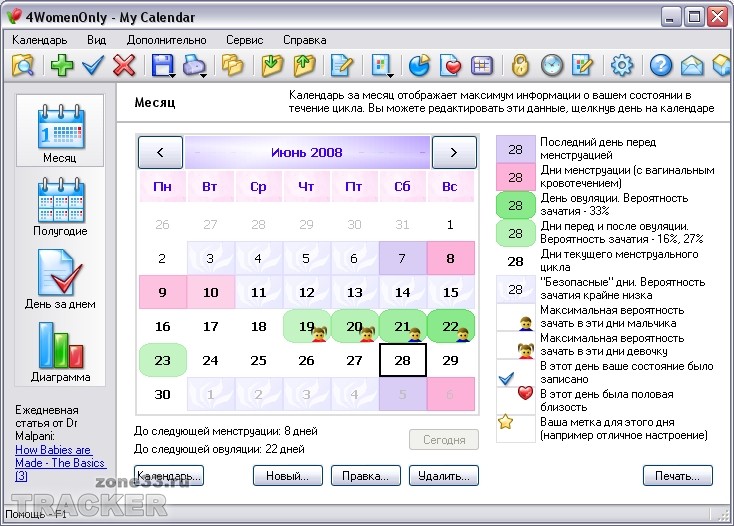Viewport: 734px width, 526px height.
Task: Open the Полугодие view in sidebar
Action: coord(60,206)
